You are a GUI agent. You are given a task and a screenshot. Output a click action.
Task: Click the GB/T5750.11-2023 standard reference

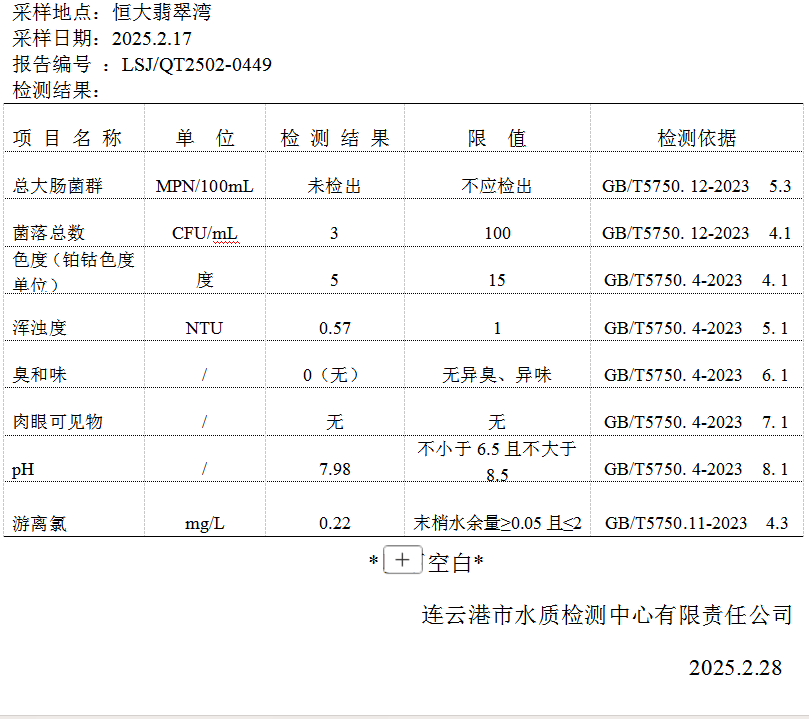tap(676, 523)
